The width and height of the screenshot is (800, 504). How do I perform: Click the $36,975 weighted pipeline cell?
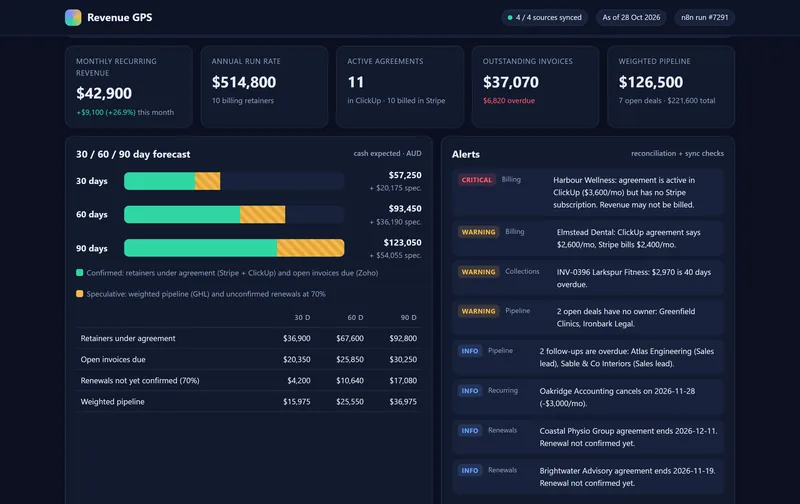pyautogui.click(x=403, y=402)
